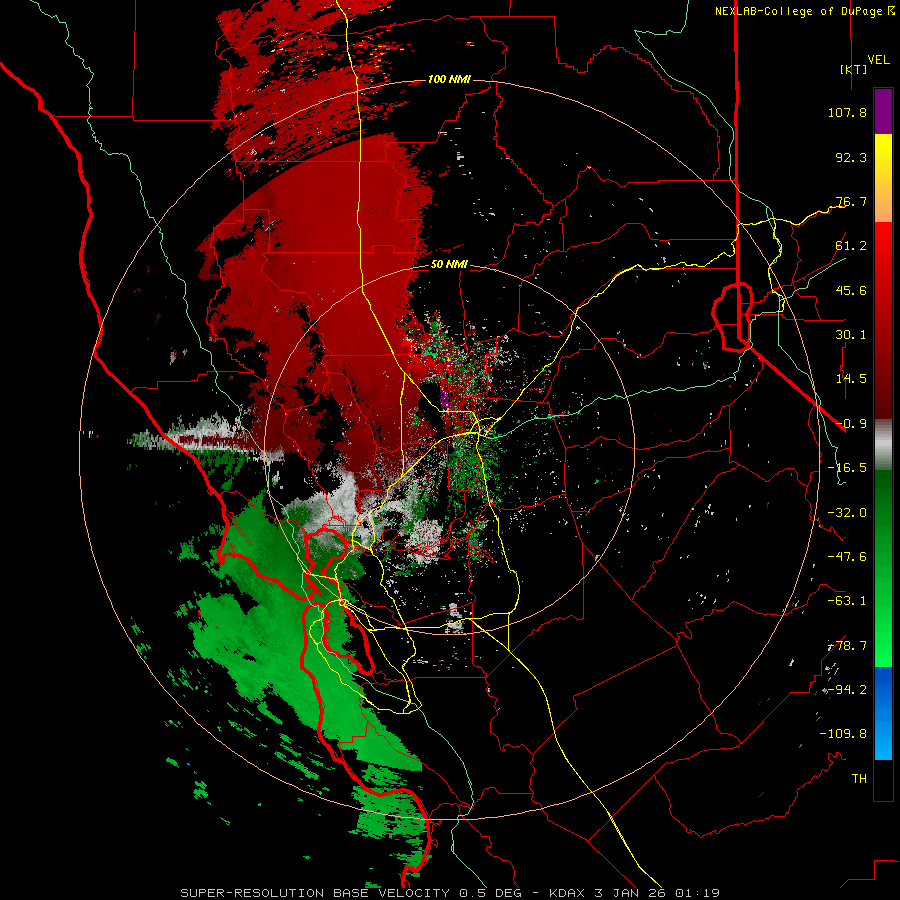Click the TH label on the legend
Image resolution: width=900 pixels, height=900 pixels.
click(859, 779)
